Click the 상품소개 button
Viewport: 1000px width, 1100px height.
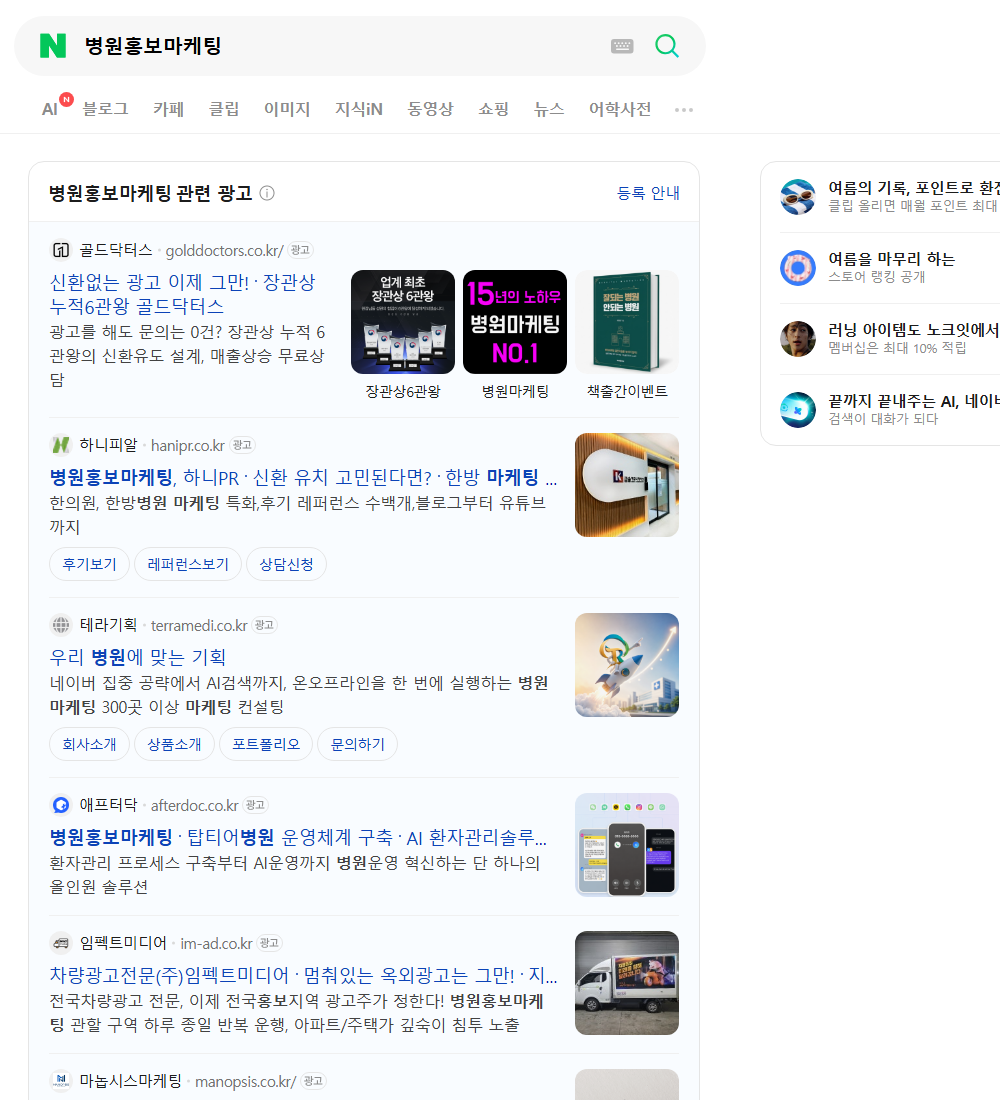(174, 744)
